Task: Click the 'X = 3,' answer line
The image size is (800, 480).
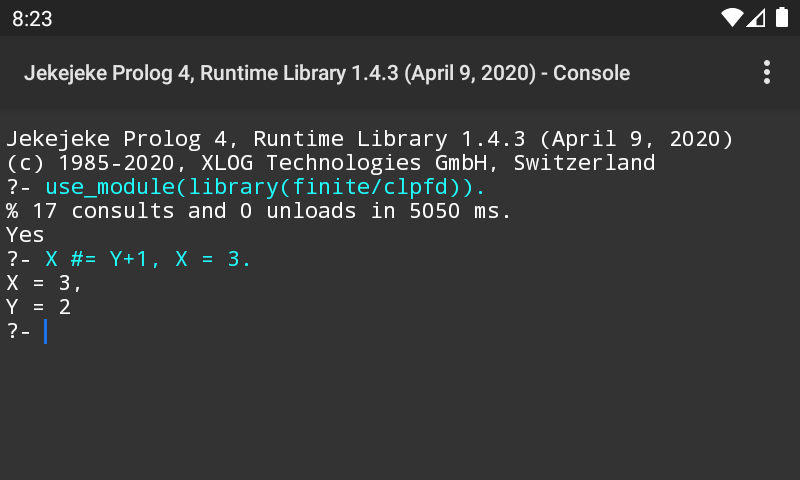Action: coord(44,283)
